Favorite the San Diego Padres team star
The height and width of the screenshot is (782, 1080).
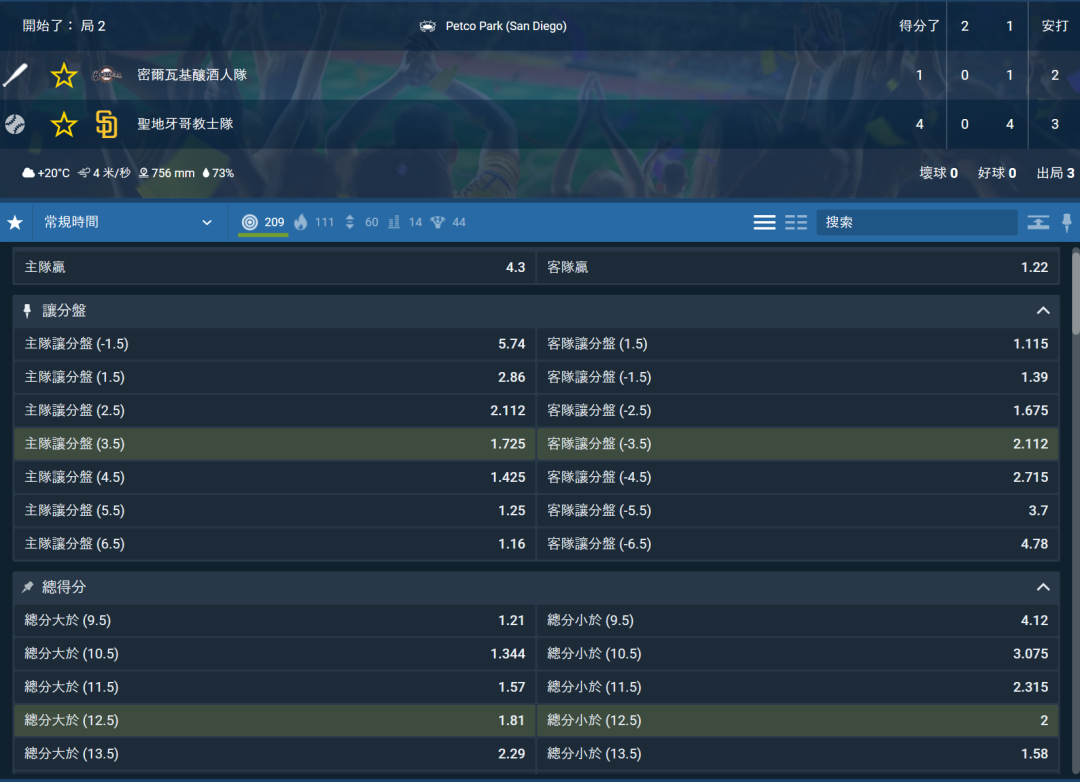(x=64, y=124)
